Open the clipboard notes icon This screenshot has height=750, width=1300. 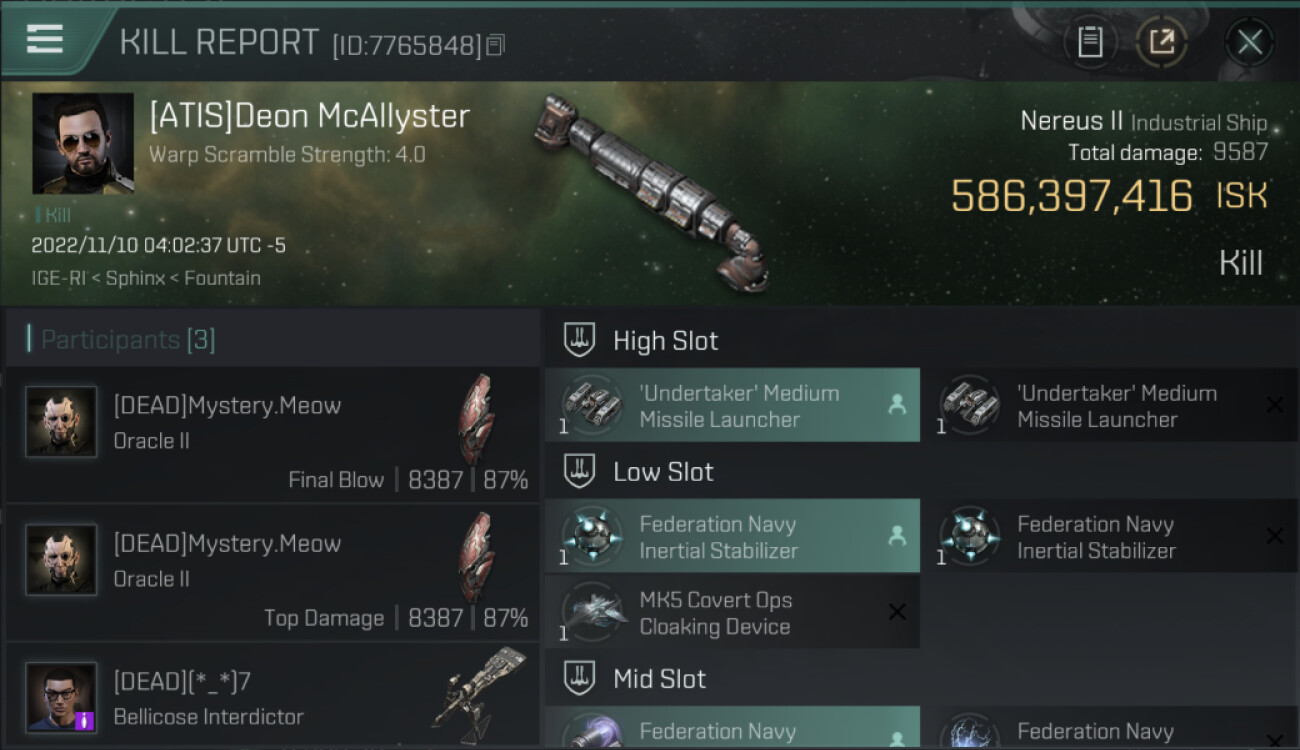coord(1090,42)
